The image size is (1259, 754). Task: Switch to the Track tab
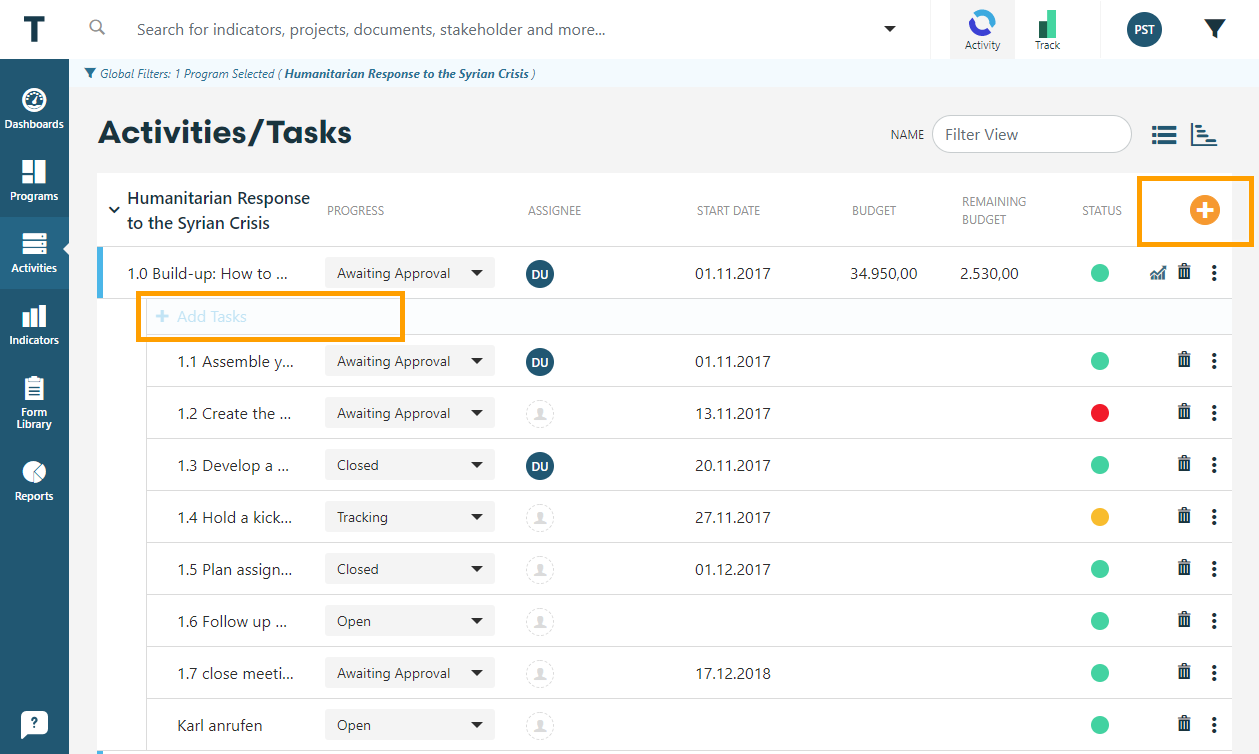tap(1047, 30)
